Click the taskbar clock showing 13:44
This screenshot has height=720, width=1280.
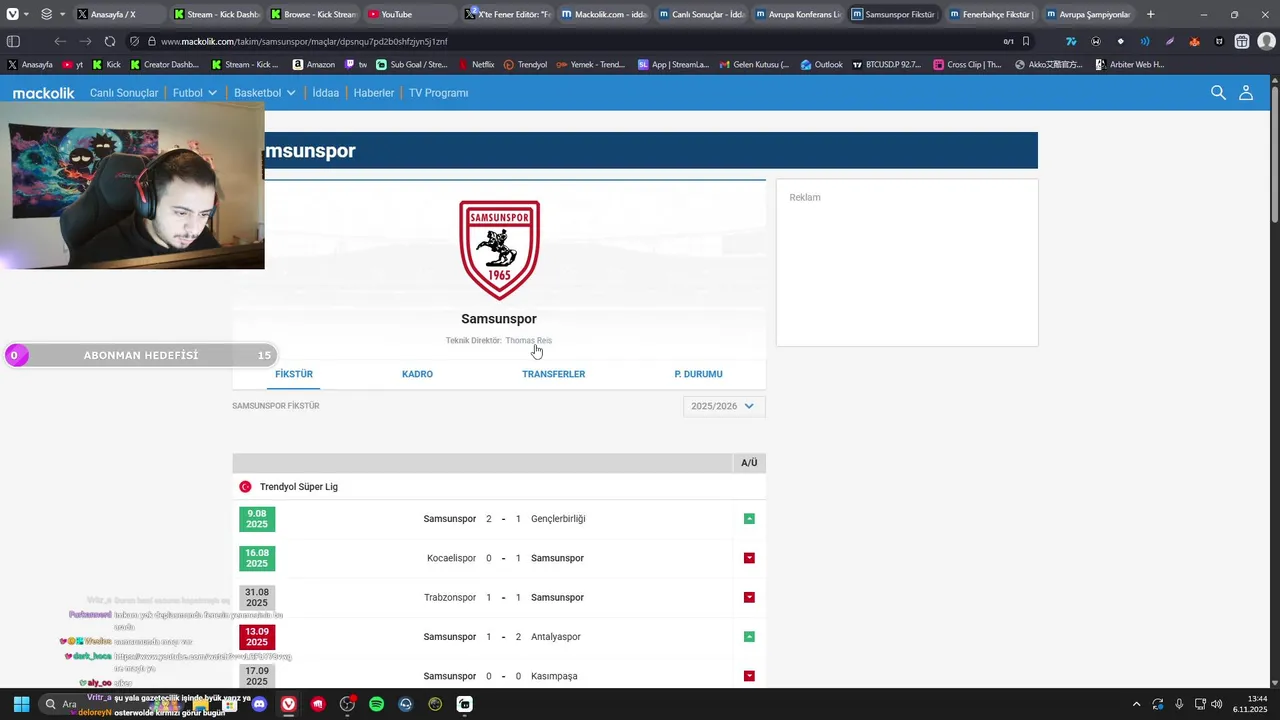click(x=1250, y=704)
